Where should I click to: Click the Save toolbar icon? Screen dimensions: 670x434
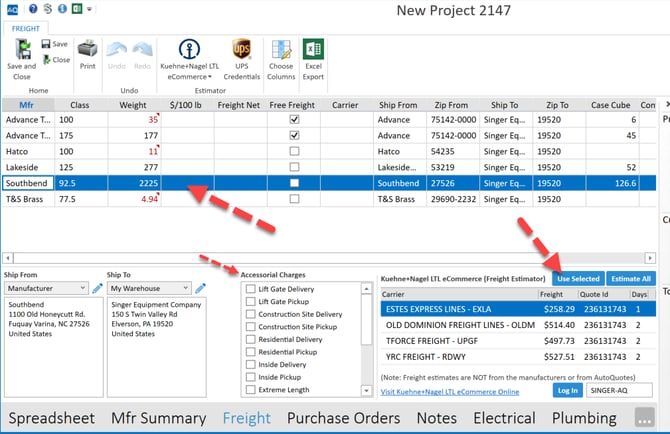point(46,44)
